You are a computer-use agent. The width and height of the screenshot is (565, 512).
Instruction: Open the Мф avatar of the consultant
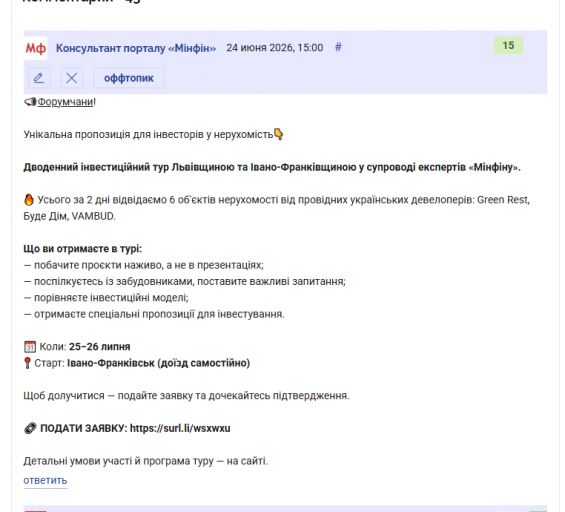[x=35, y=48]
